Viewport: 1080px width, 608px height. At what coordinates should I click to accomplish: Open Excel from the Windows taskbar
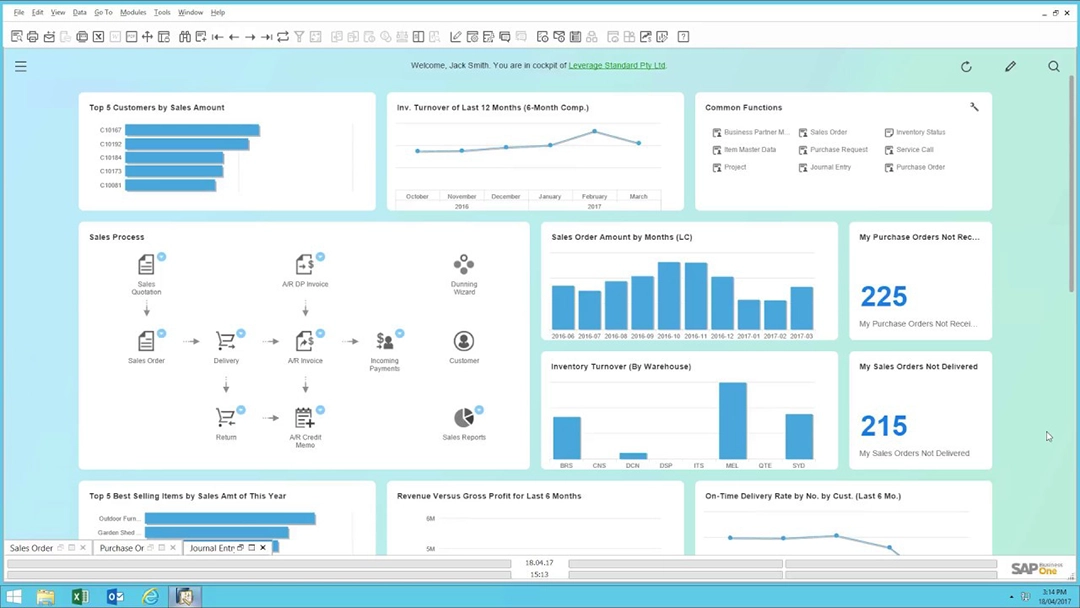click(80, 597)
